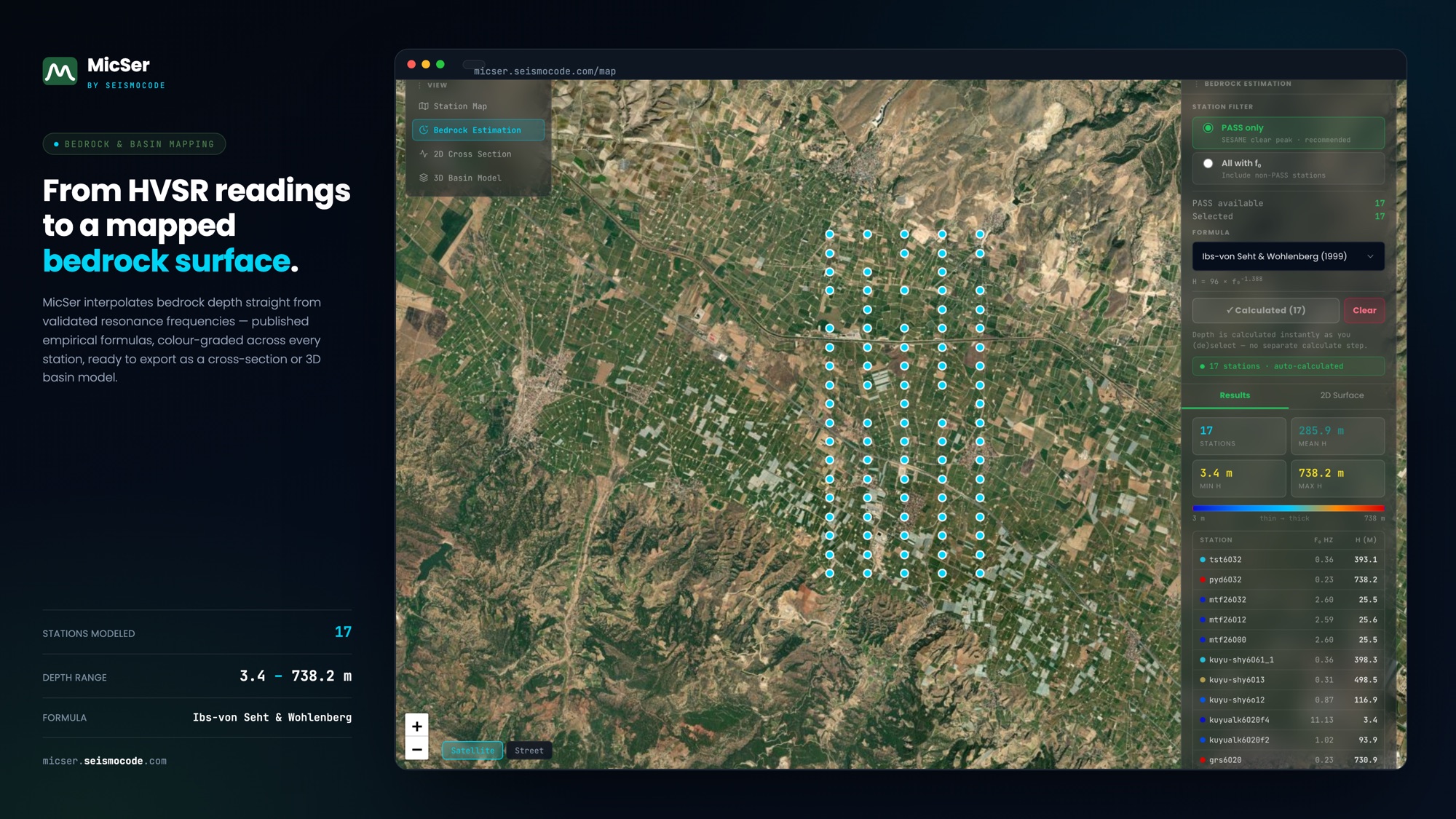Select the kuyu-shy6o12 station row
The width and height of the screenshot is (1456, 819).
pyautogui.click(x=1288, y=700)
